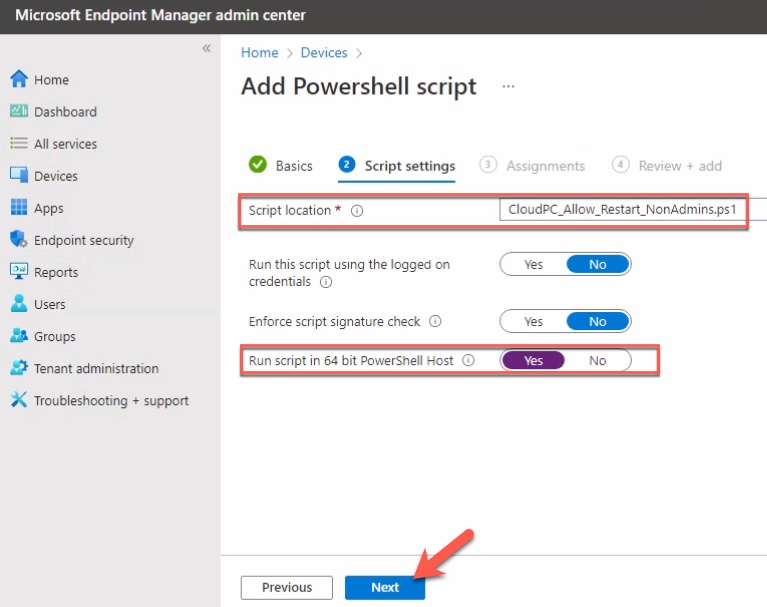Open Users in the sidebar
This screenshot has height=607, width=767.
49,304
